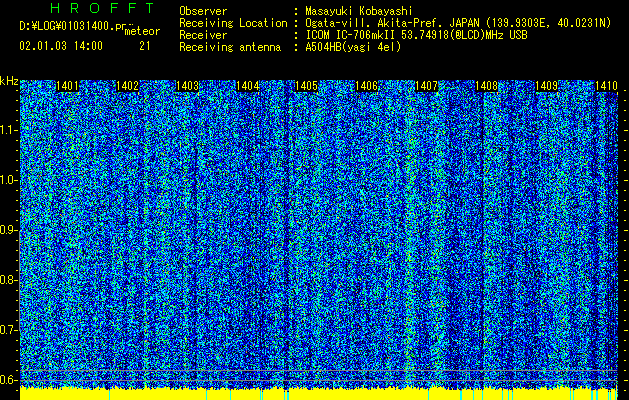Click the 1404 time marker
This screenshot has height=400, width=629.
coord(248,86)
